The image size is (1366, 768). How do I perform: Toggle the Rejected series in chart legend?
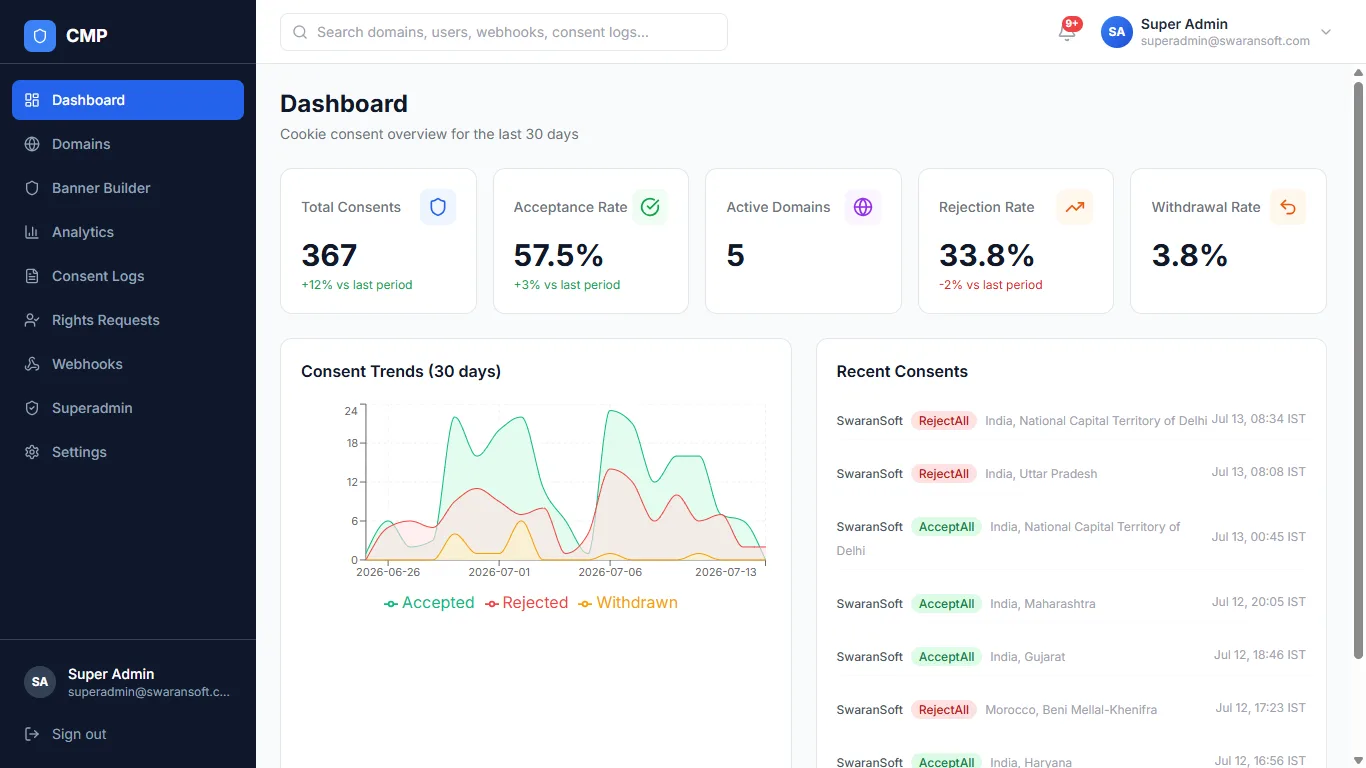[x=527, y=603]
